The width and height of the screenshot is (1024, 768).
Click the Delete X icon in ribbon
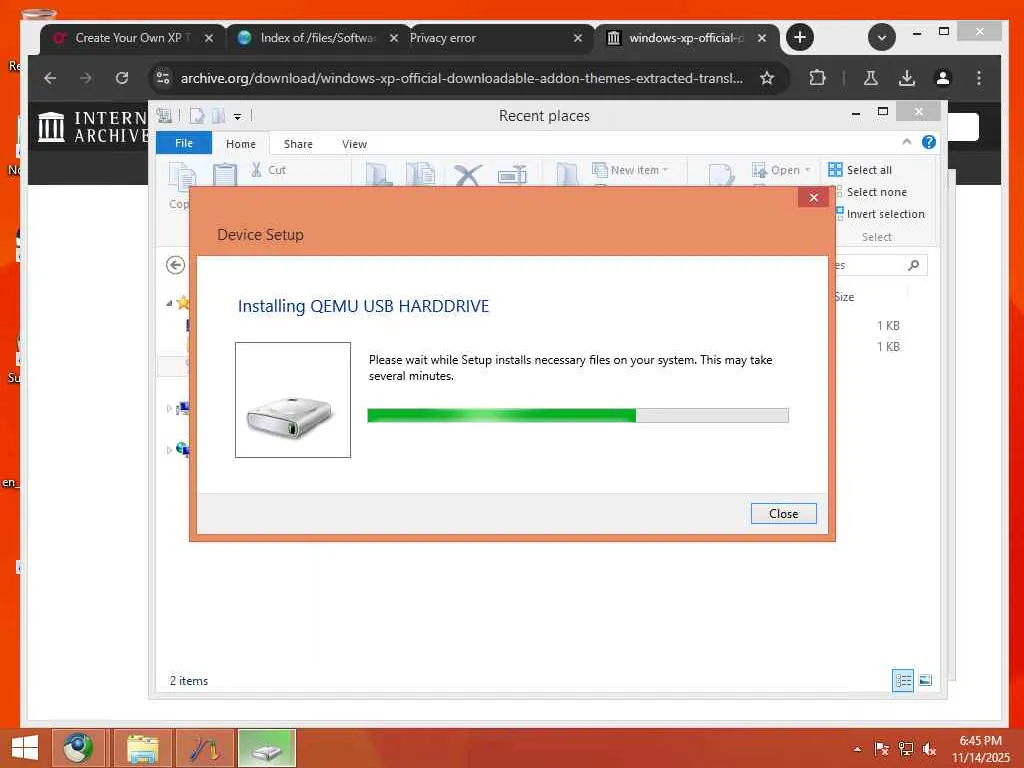[468, 175]
